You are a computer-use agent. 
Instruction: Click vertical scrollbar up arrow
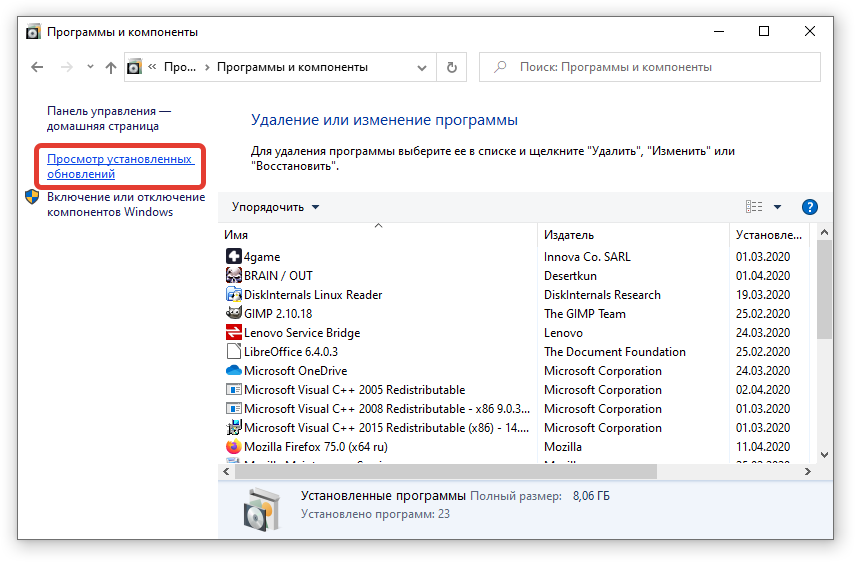(x=824, y=233)
